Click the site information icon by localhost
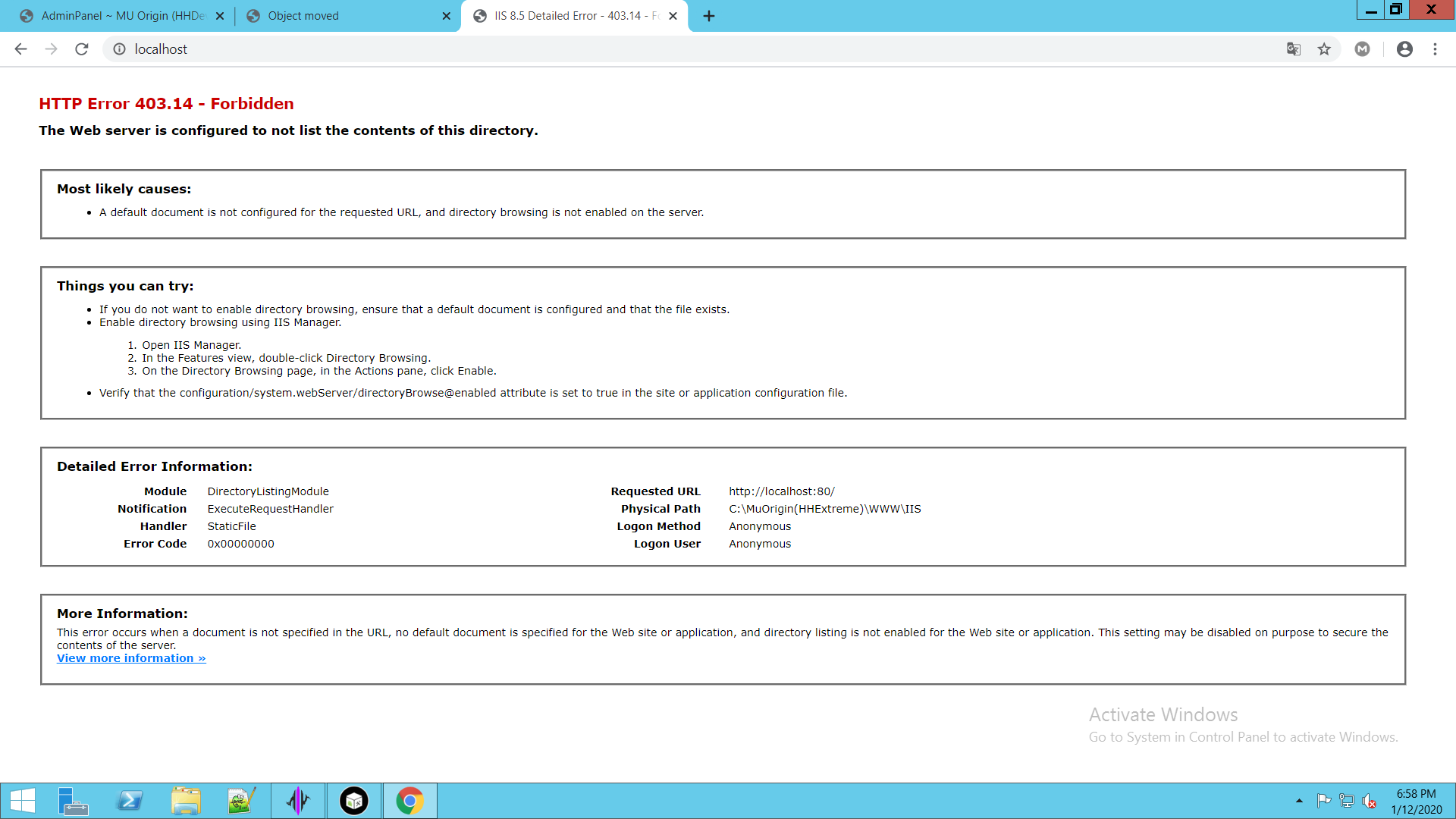 tap(119, 49)
